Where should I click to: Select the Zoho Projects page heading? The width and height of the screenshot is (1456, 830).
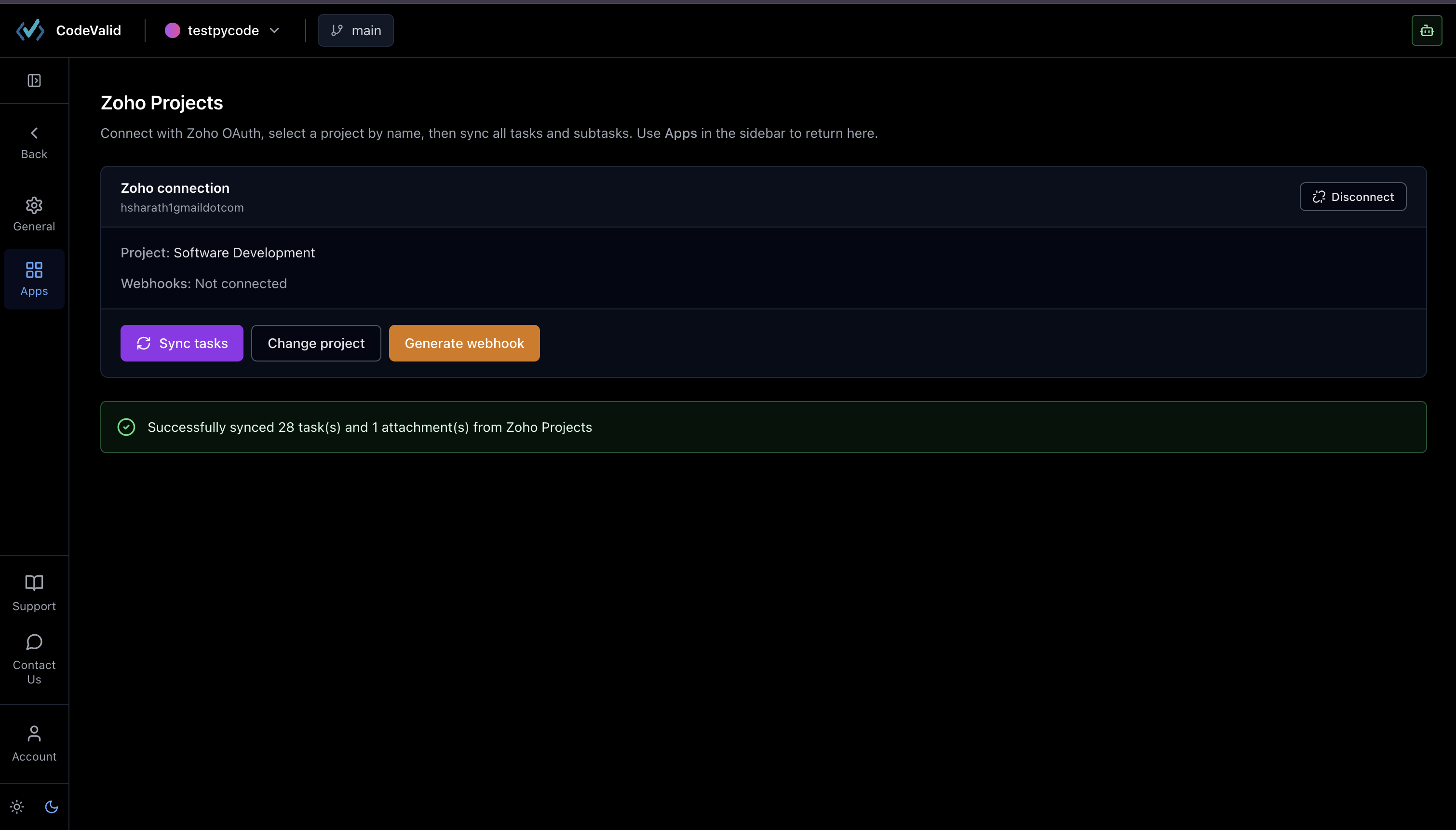click(x=162, y=103)
